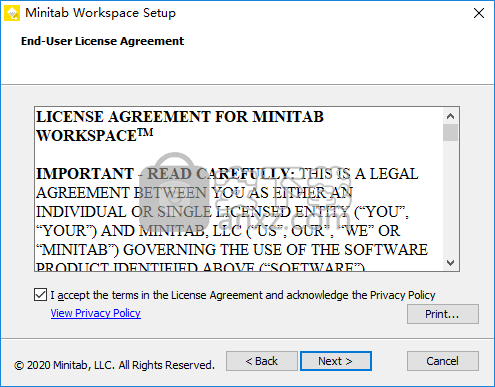The image size is (495, 387).
Task: Open the View Privacy Policy link
Action: (96, 313)
